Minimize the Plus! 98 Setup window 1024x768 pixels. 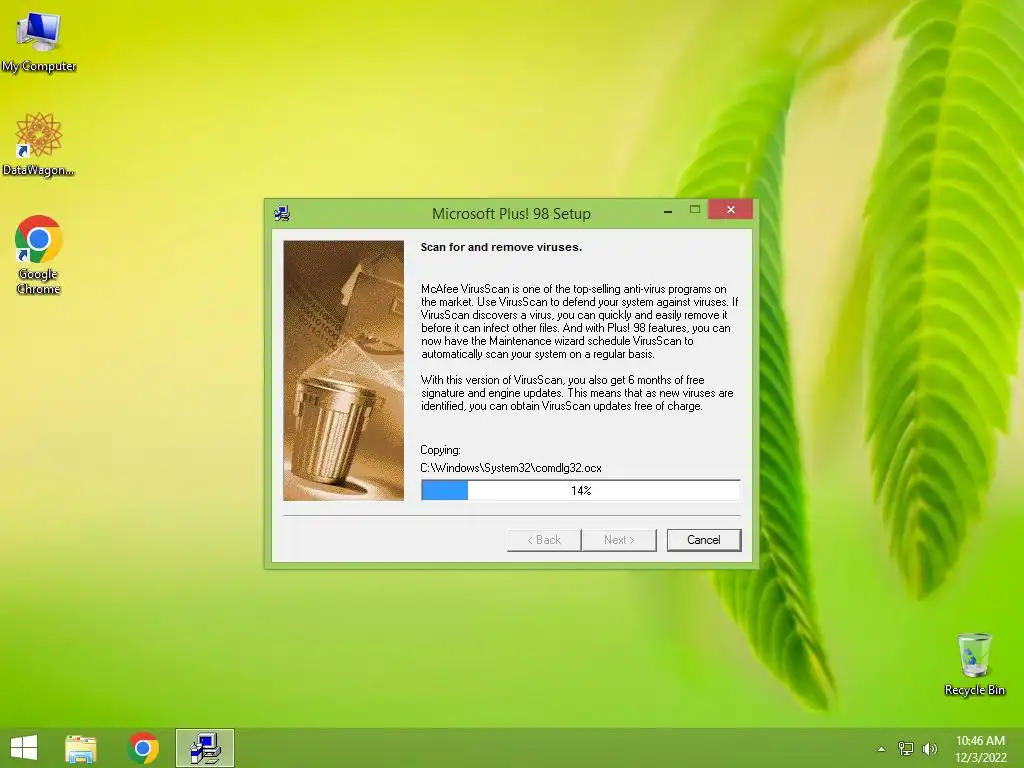tap(667, 211)
